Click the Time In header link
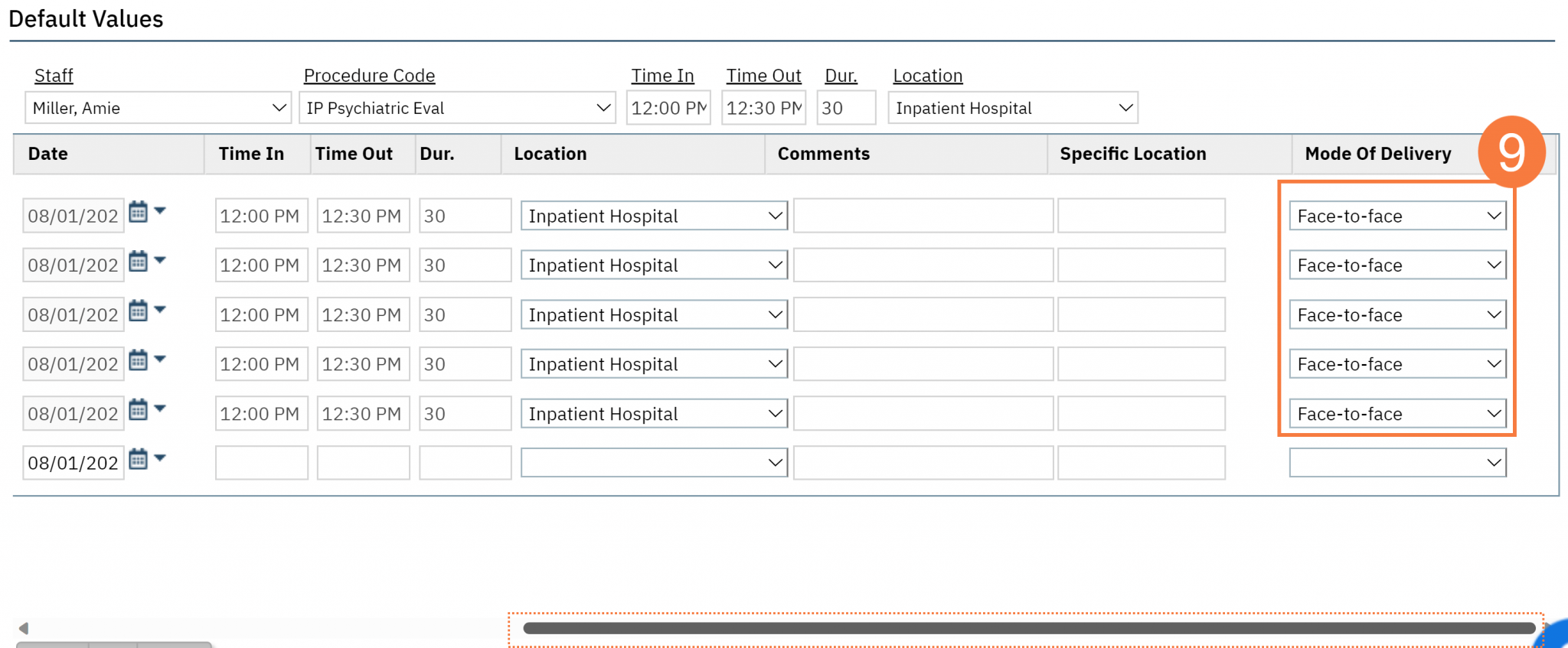 pos(662,75)
